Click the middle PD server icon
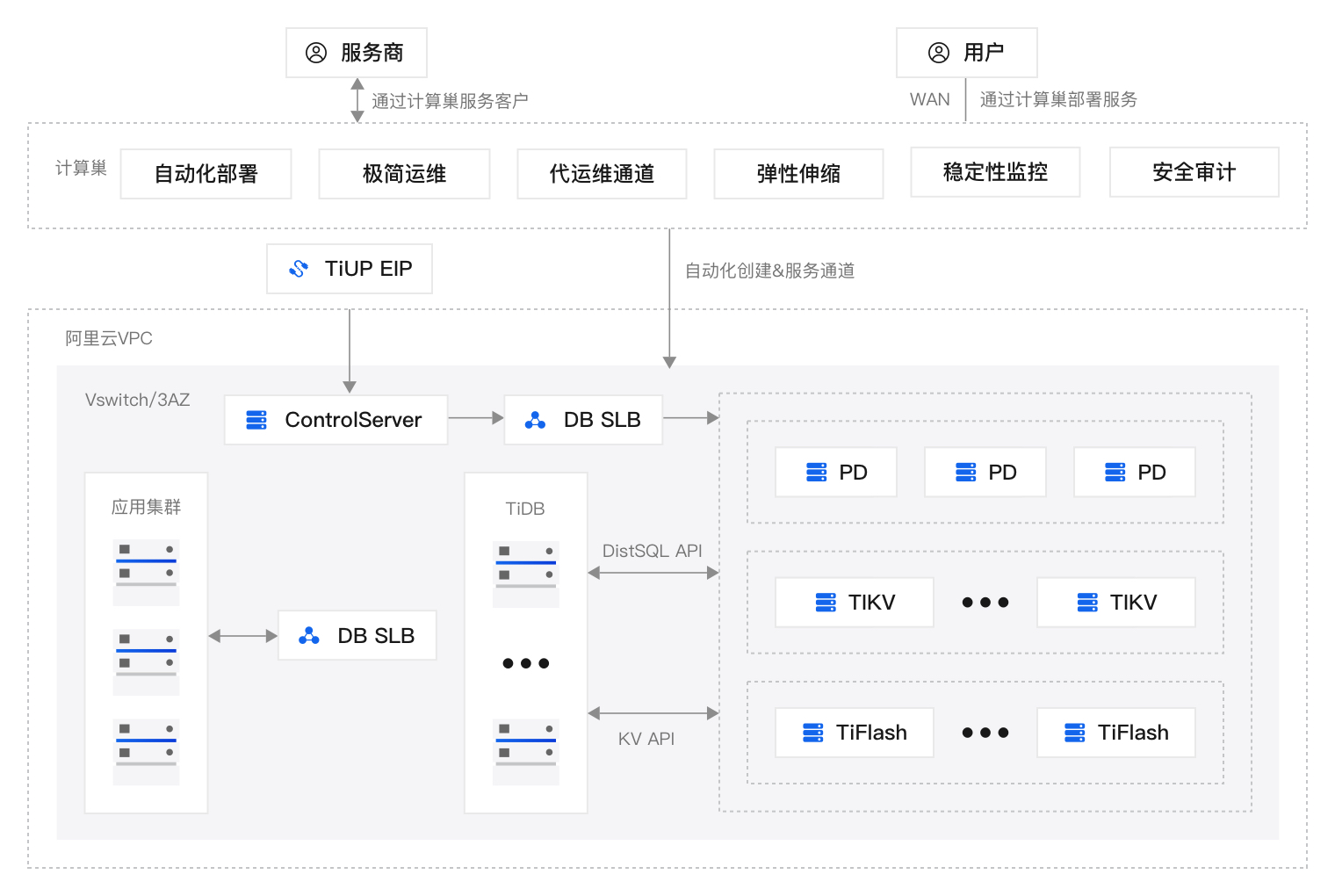 point(966,473)
